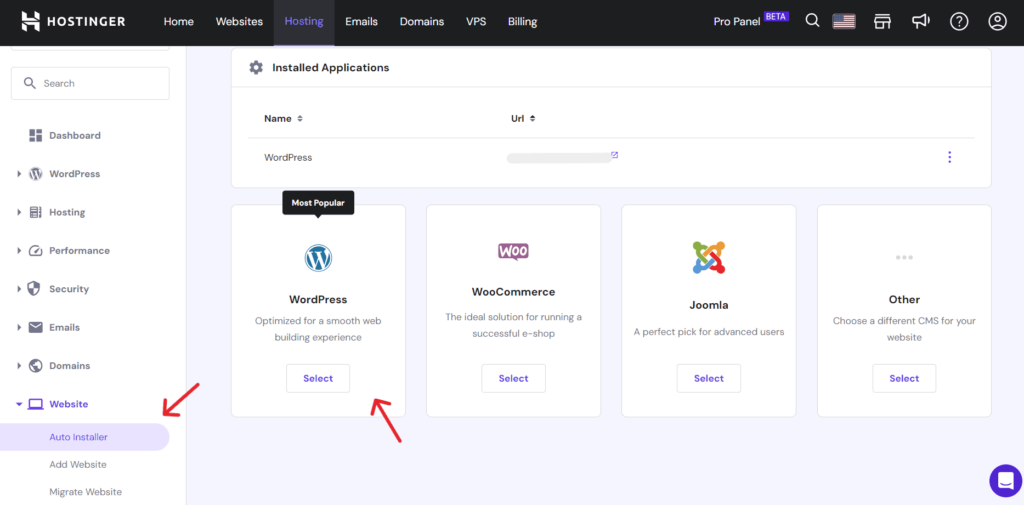Click the BETA badge
This screenshot has width=1024, height=505.
[776, 17]
